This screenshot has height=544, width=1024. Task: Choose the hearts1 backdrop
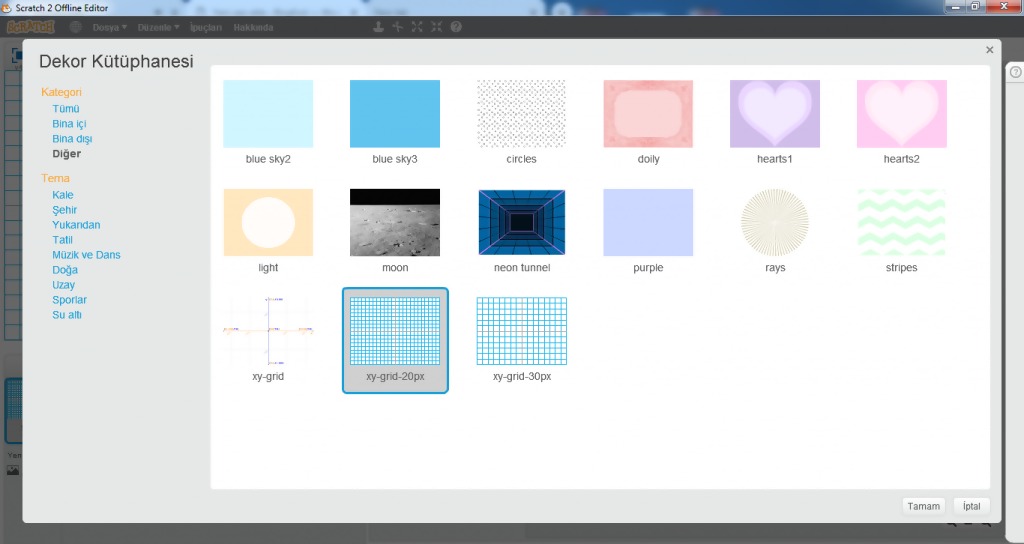tap(775, 114)
